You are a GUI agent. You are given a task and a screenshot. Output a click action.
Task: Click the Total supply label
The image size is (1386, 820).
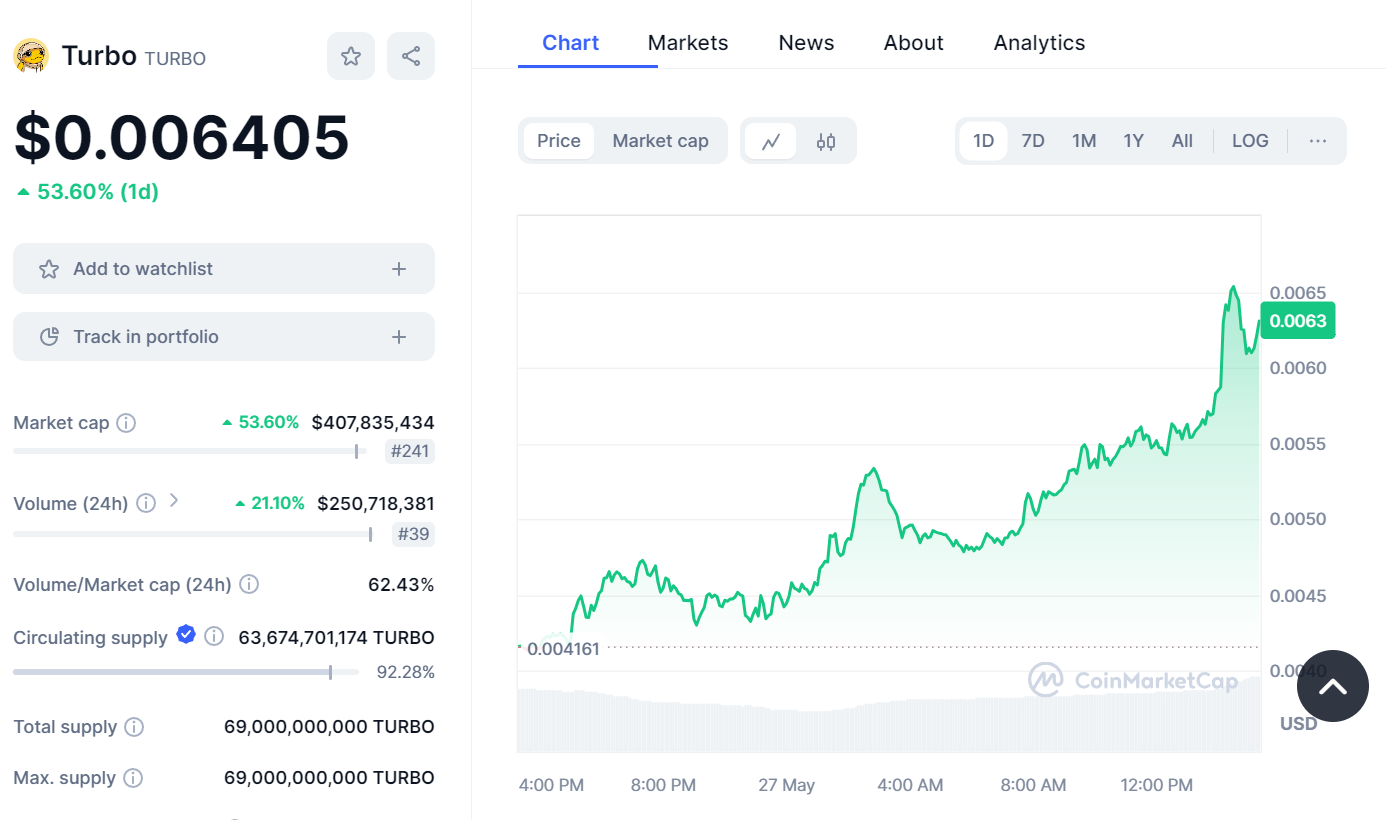pos(65,727)
